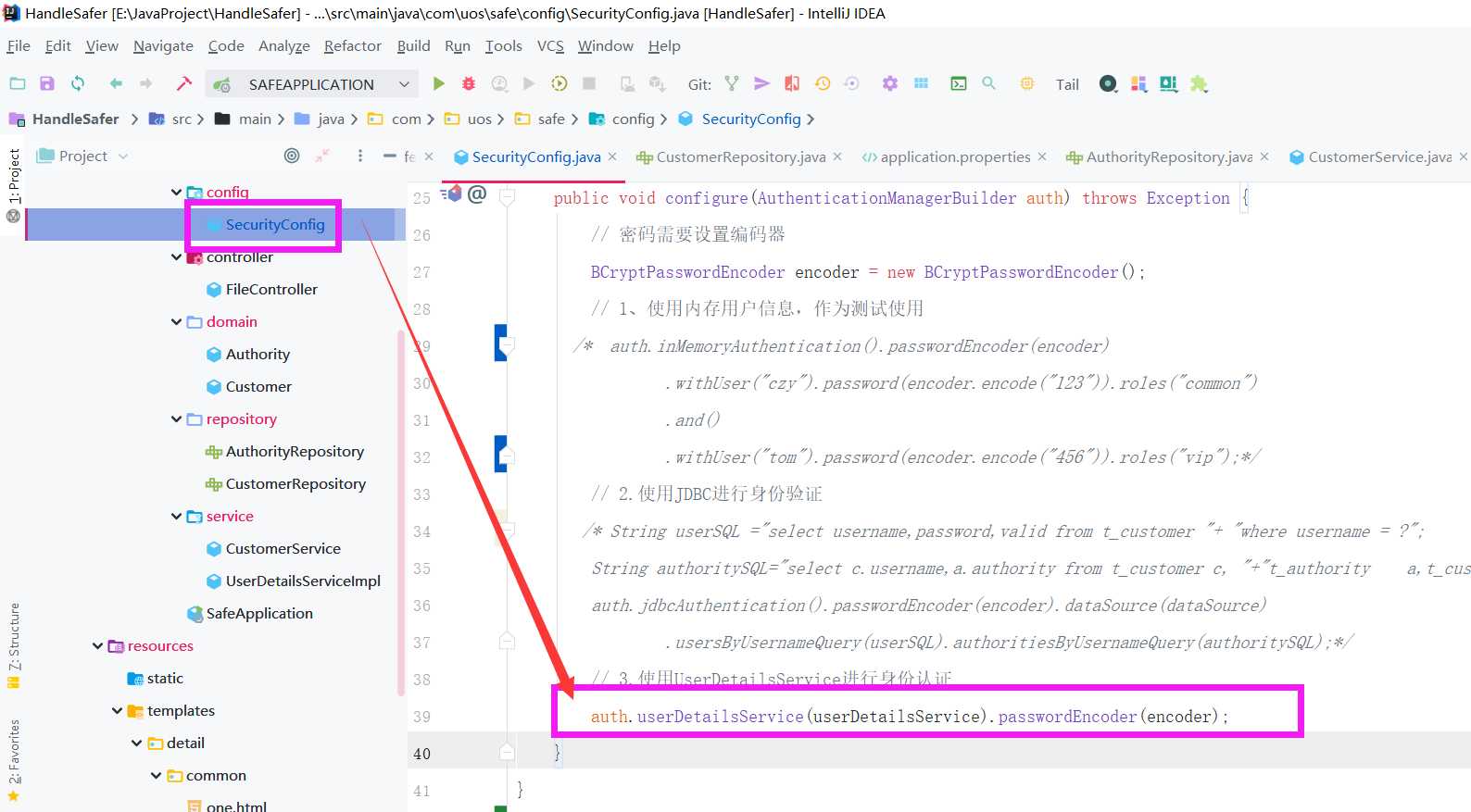Open the Terminal toolbar icon
The width and height of the screenshot is (1471, 812).
[x=959, y=83]
